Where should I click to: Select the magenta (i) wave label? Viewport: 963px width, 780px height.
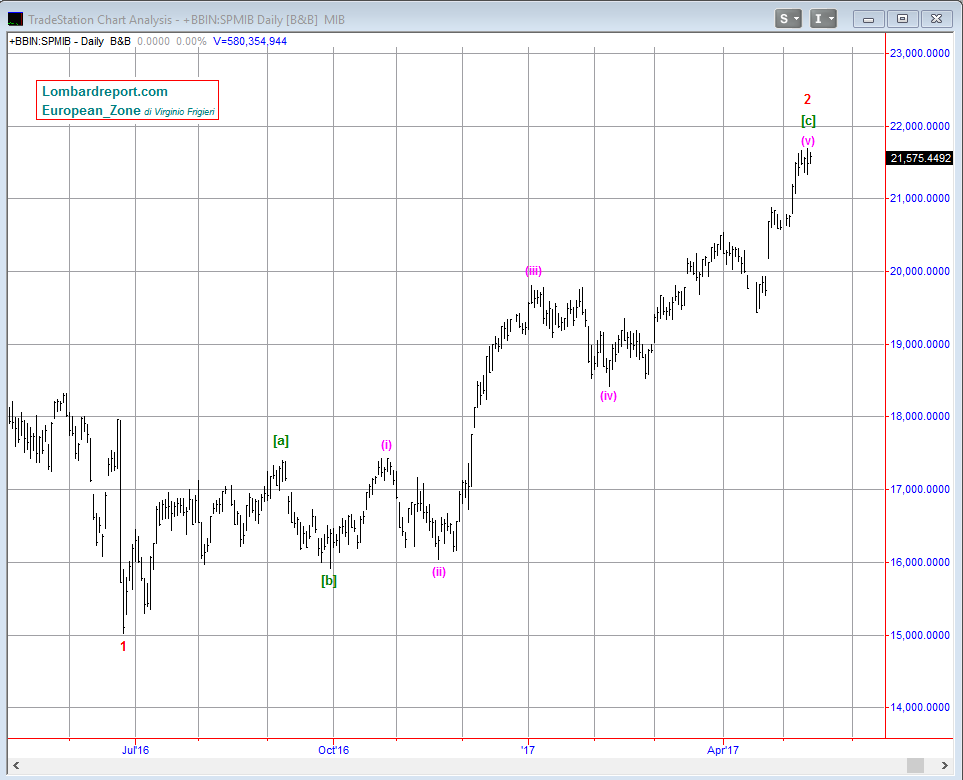[x=386, y=445]
